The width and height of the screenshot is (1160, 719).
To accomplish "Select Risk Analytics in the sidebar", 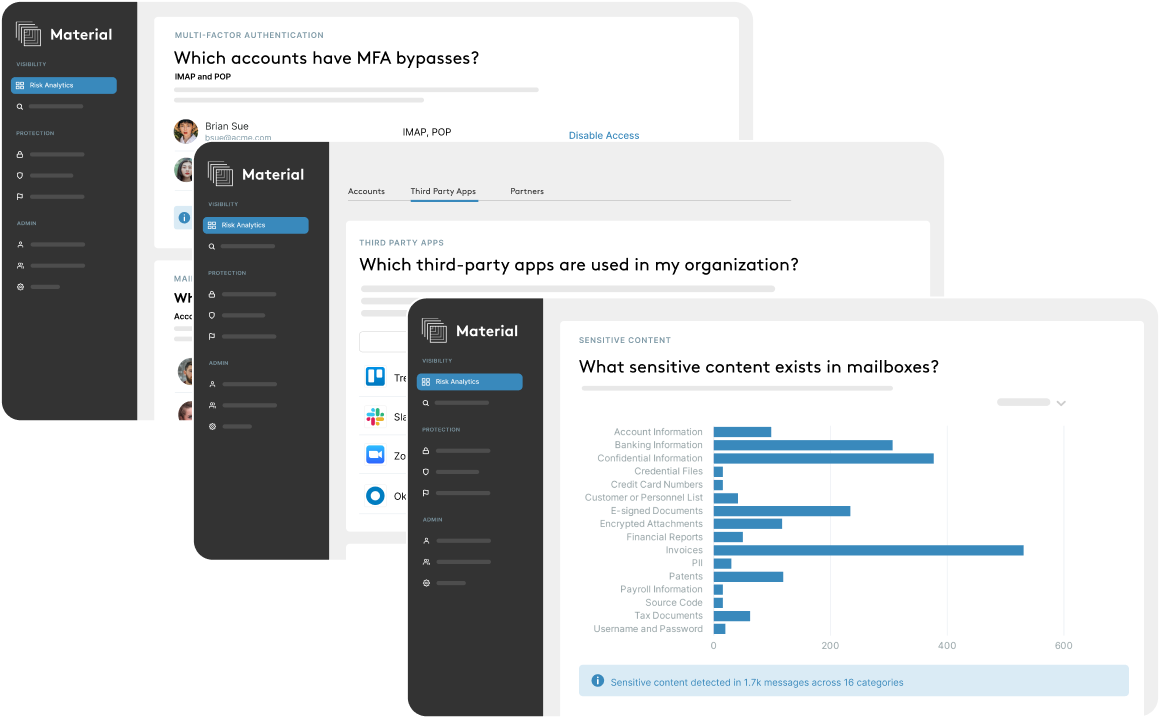I will [x=470, y=381].
